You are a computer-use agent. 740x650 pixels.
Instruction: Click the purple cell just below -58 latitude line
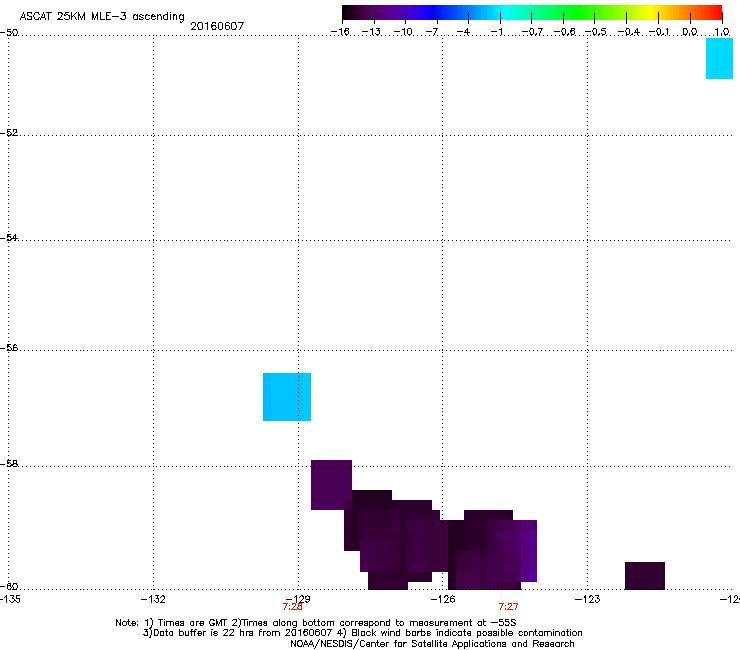pyautogui.click(x=331, y=485)
